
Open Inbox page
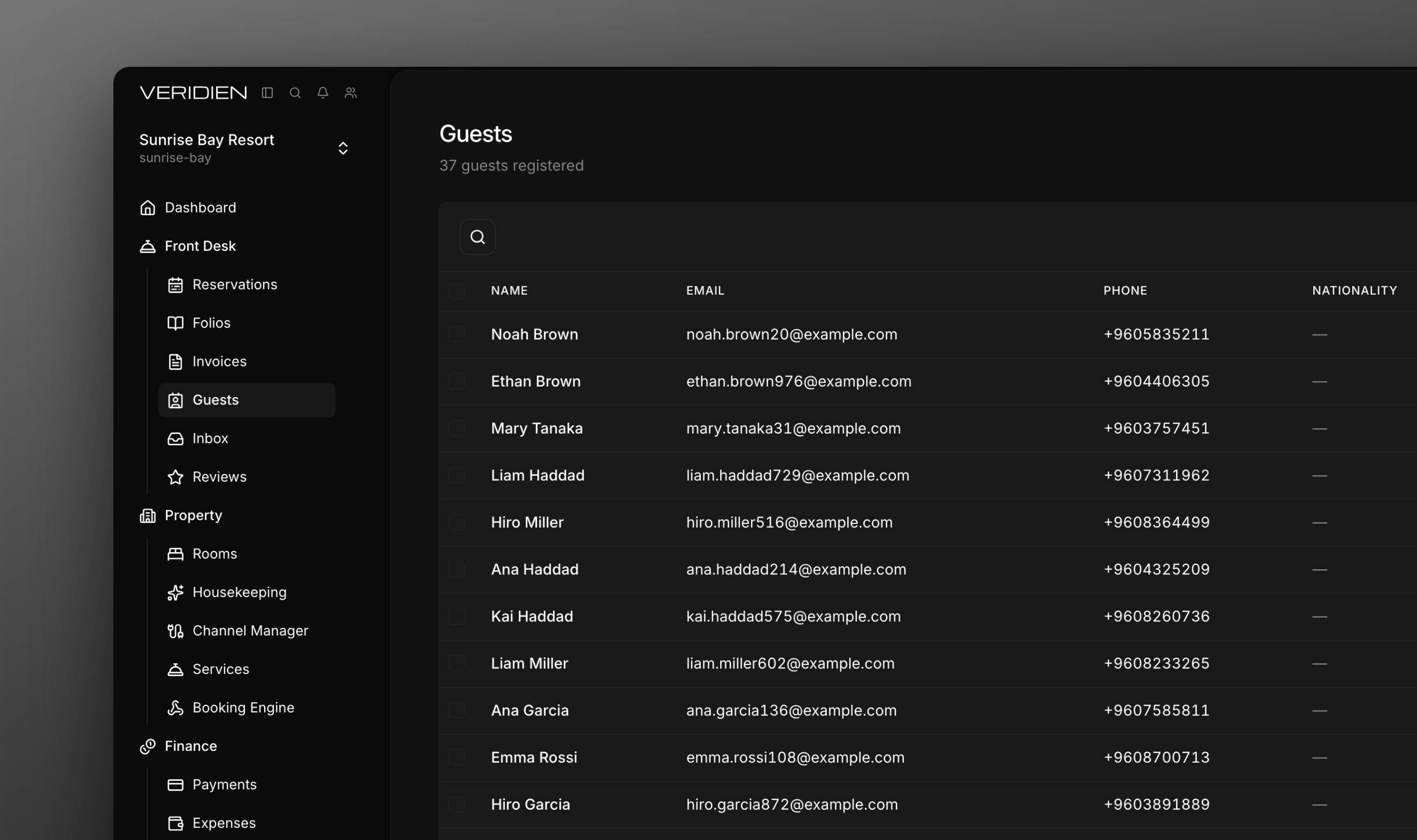tap(211, 439)
